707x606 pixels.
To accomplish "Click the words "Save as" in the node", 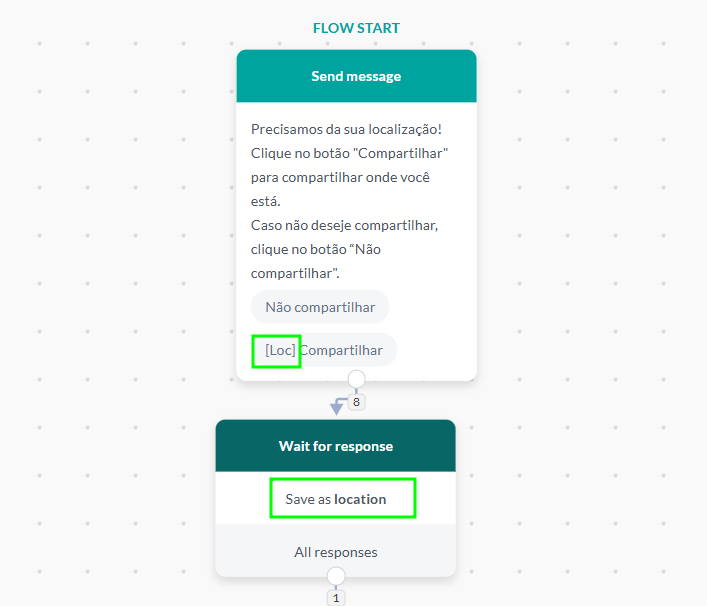I will (308, 499).
